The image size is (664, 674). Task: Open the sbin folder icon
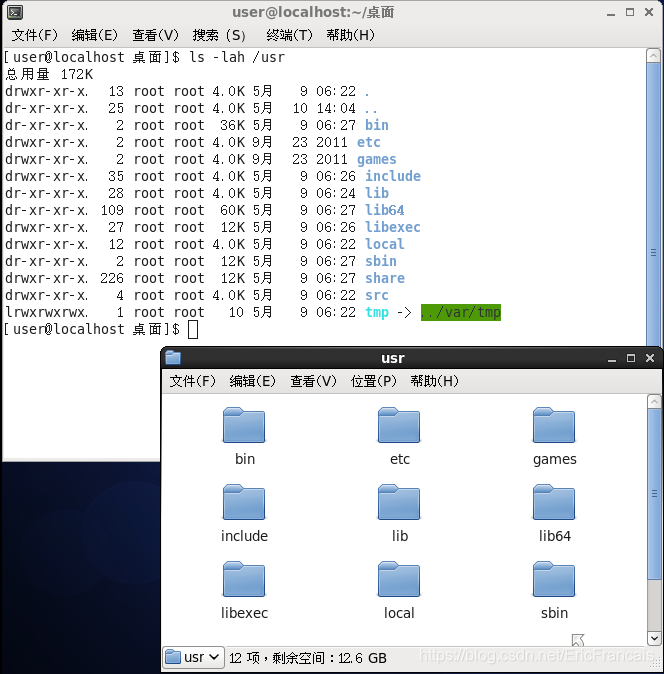(x=554, y=579)
